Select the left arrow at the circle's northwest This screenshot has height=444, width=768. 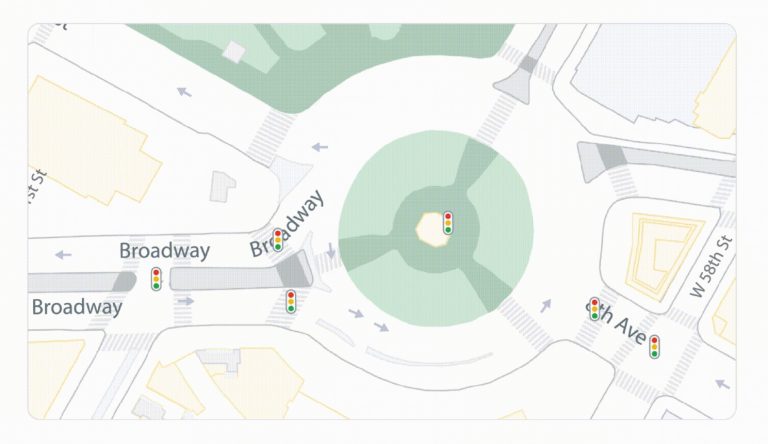pos(320,147)
